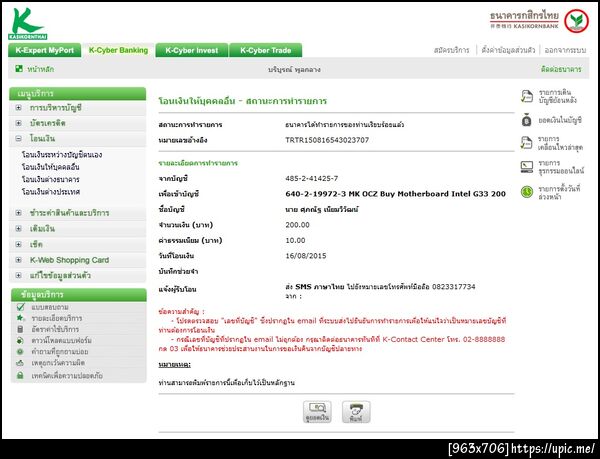Click the คำถามที่ถูกถามบ่อย FAQ icon
This screenshot has height=459, width=600.
pos(21,352)
